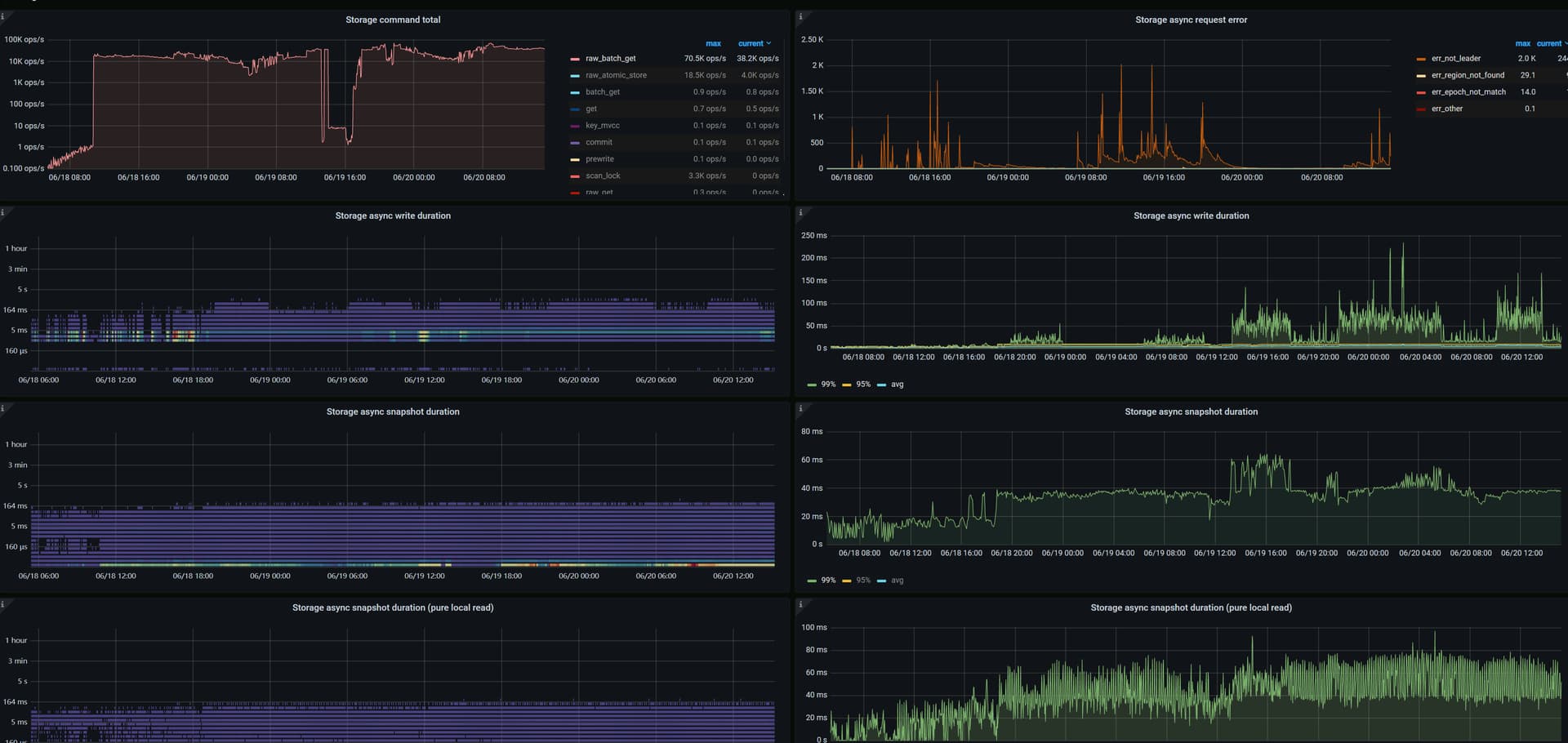Toggle err_not_leader series visibility
This screenshot has height=743, width=1568.
pos(1455,59)
